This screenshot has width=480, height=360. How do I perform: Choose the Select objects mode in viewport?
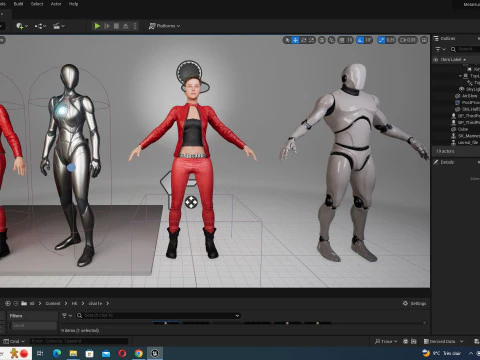click(x=287, y=40)
